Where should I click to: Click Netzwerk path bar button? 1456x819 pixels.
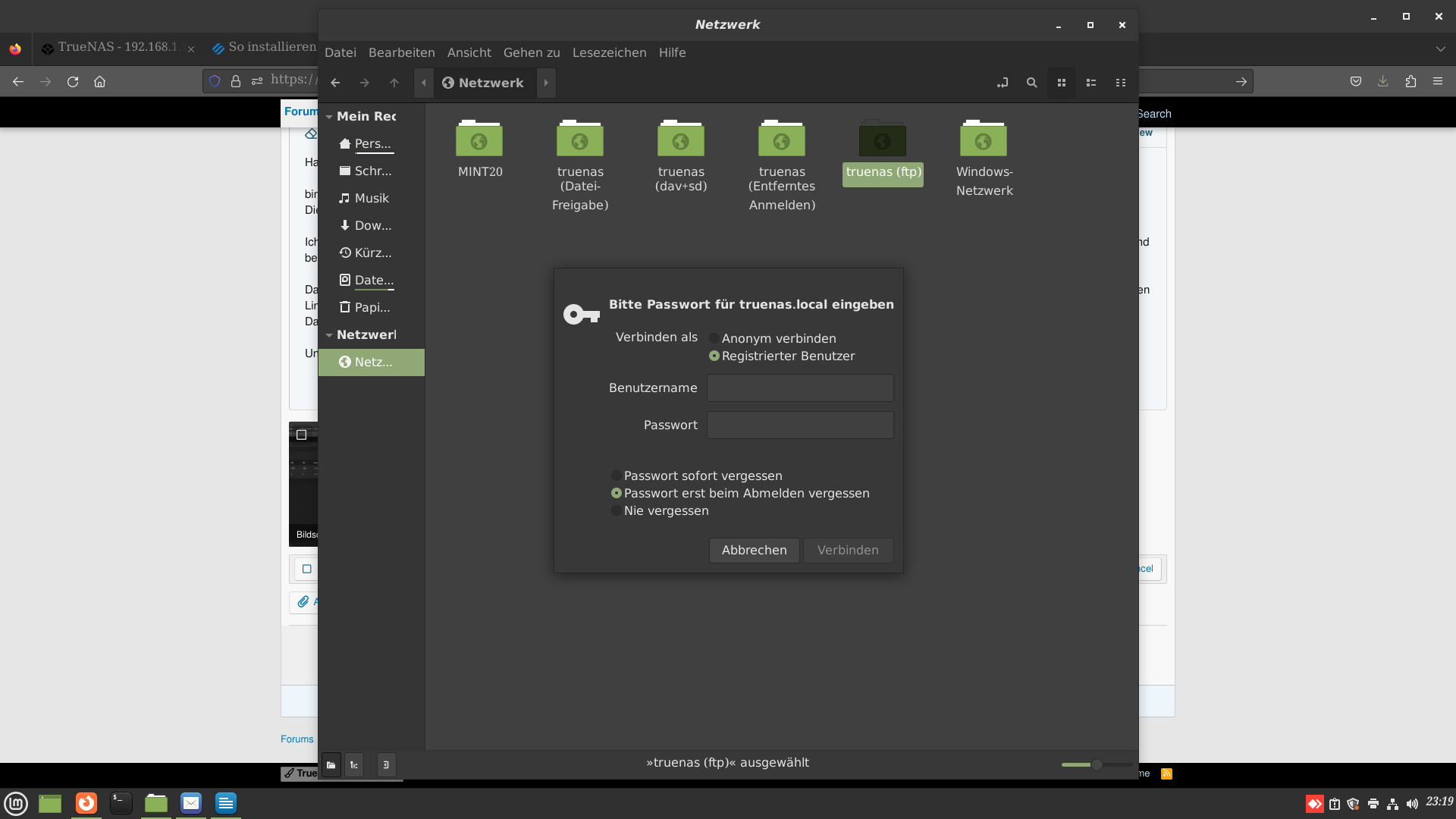click(484, 83)
